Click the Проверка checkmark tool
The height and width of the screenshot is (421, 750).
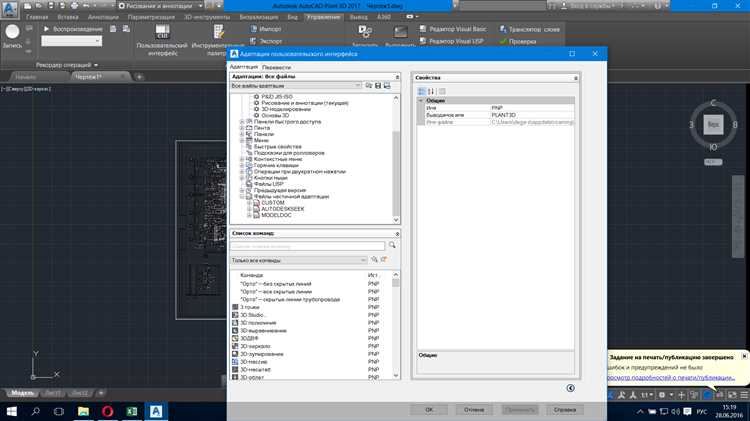518,42
